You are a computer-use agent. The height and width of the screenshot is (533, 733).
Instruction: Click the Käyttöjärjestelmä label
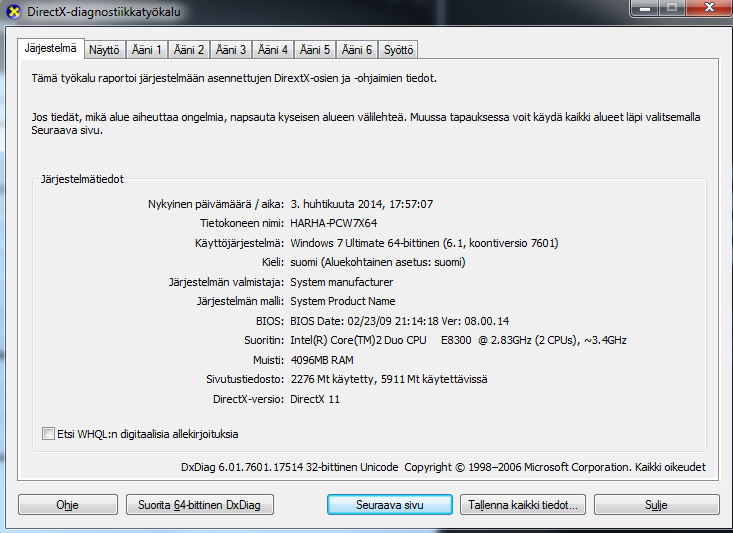click(x=239, y=243)
